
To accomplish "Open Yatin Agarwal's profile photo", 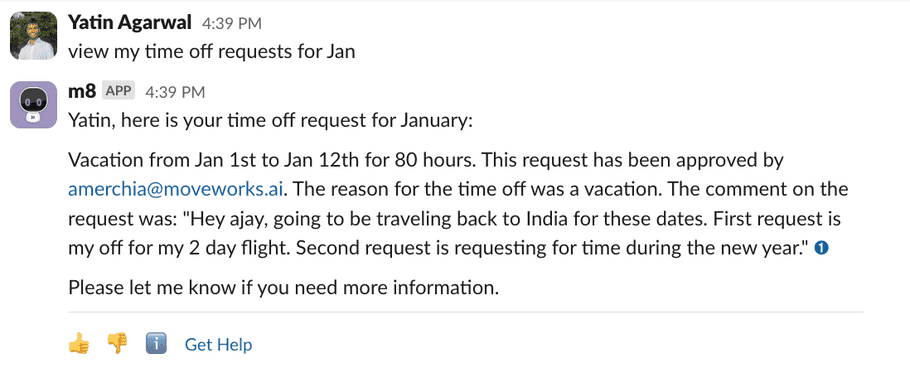I will 34,36.
